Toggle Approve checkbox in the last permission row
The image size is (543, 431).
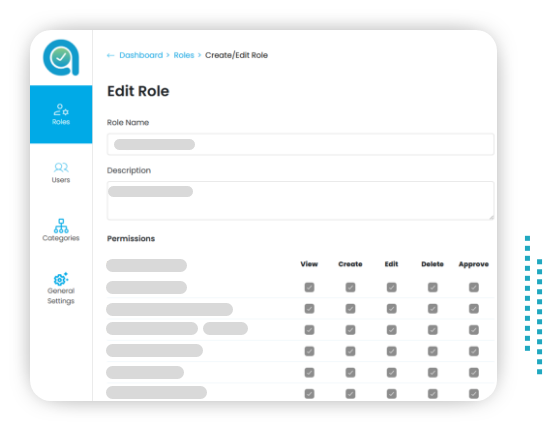[x=474, y=394]
